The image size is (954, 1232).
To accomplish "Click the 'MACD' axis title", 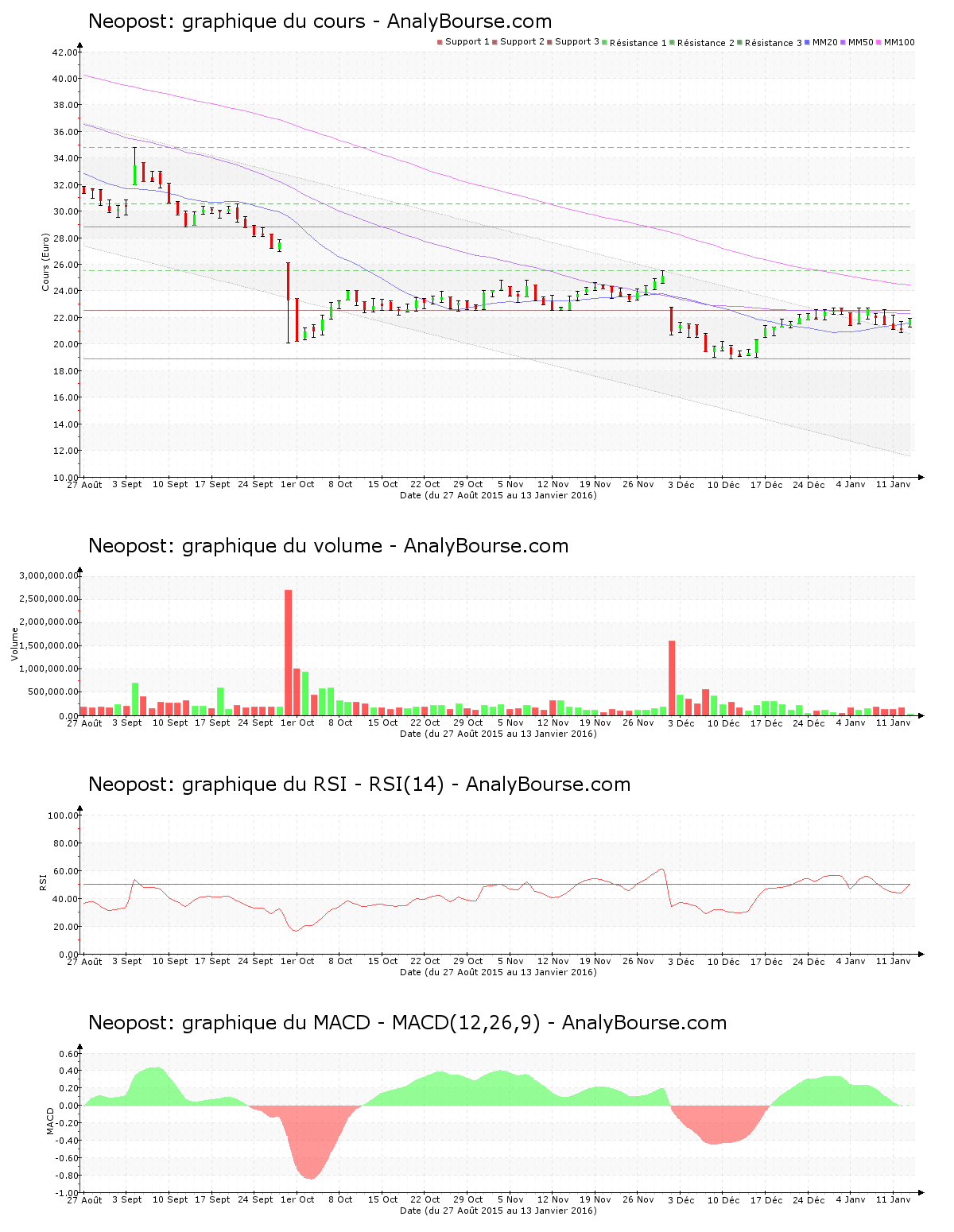I will tap(51, 1121).
